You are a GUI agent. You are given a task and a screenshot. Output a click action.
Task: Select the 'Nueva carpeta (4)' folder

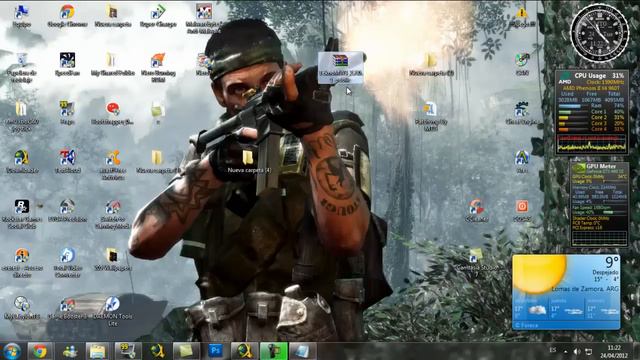pyautogui.click(x=248, y=161)
